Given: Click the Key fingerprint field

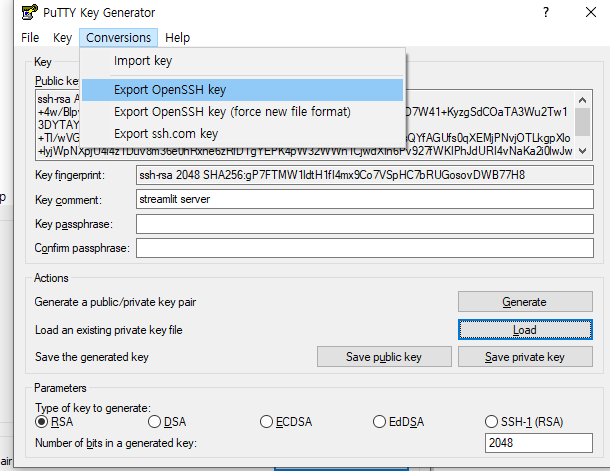Looking at the screenshot, I should (365, 175).
